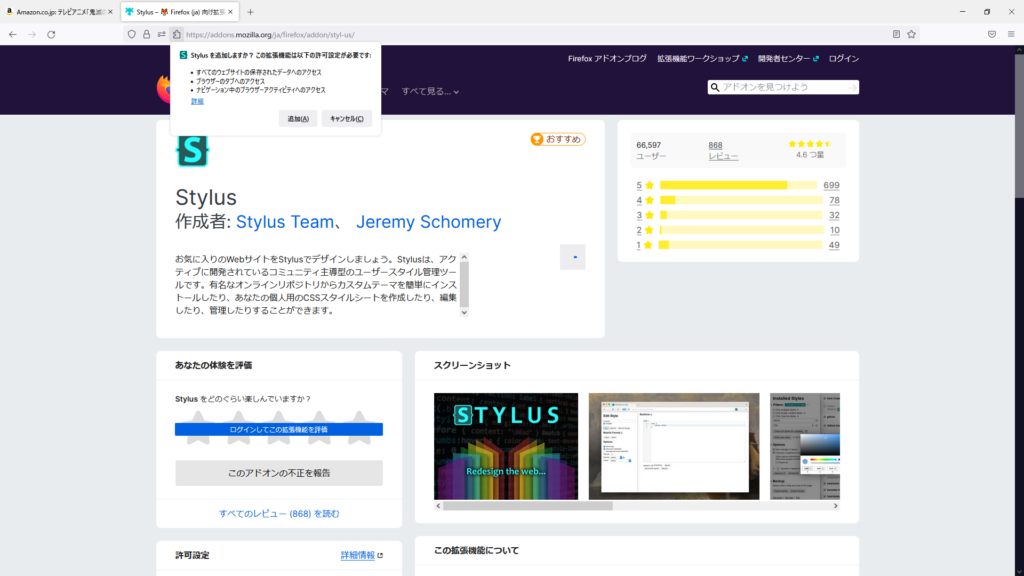The height and width of the screenshot is (576, 1024).
Task: Open reader view icon in the address bar
Action: click(896, 34)
